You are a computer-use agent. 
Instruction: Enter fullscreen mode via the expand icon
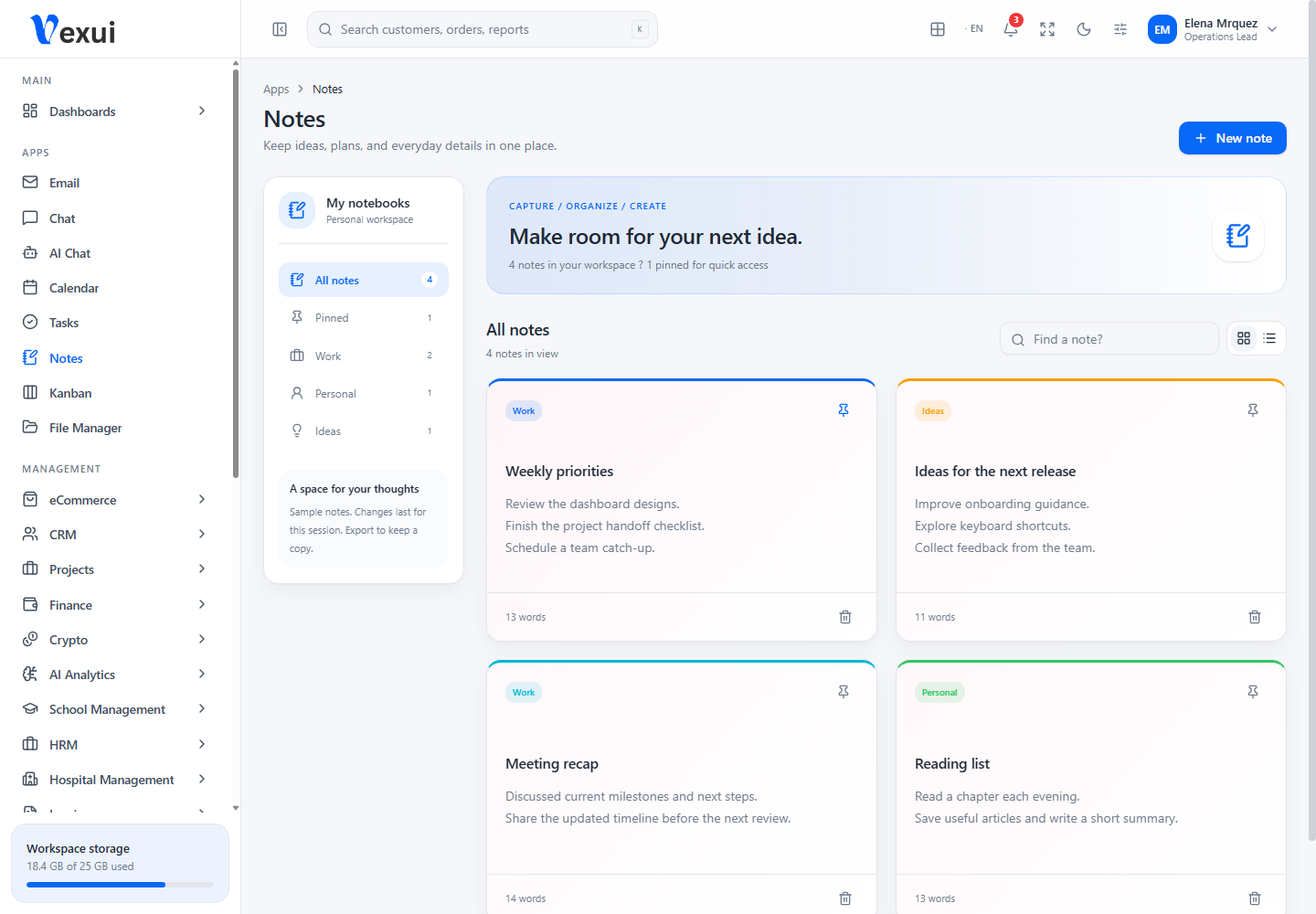[1047, 29]
